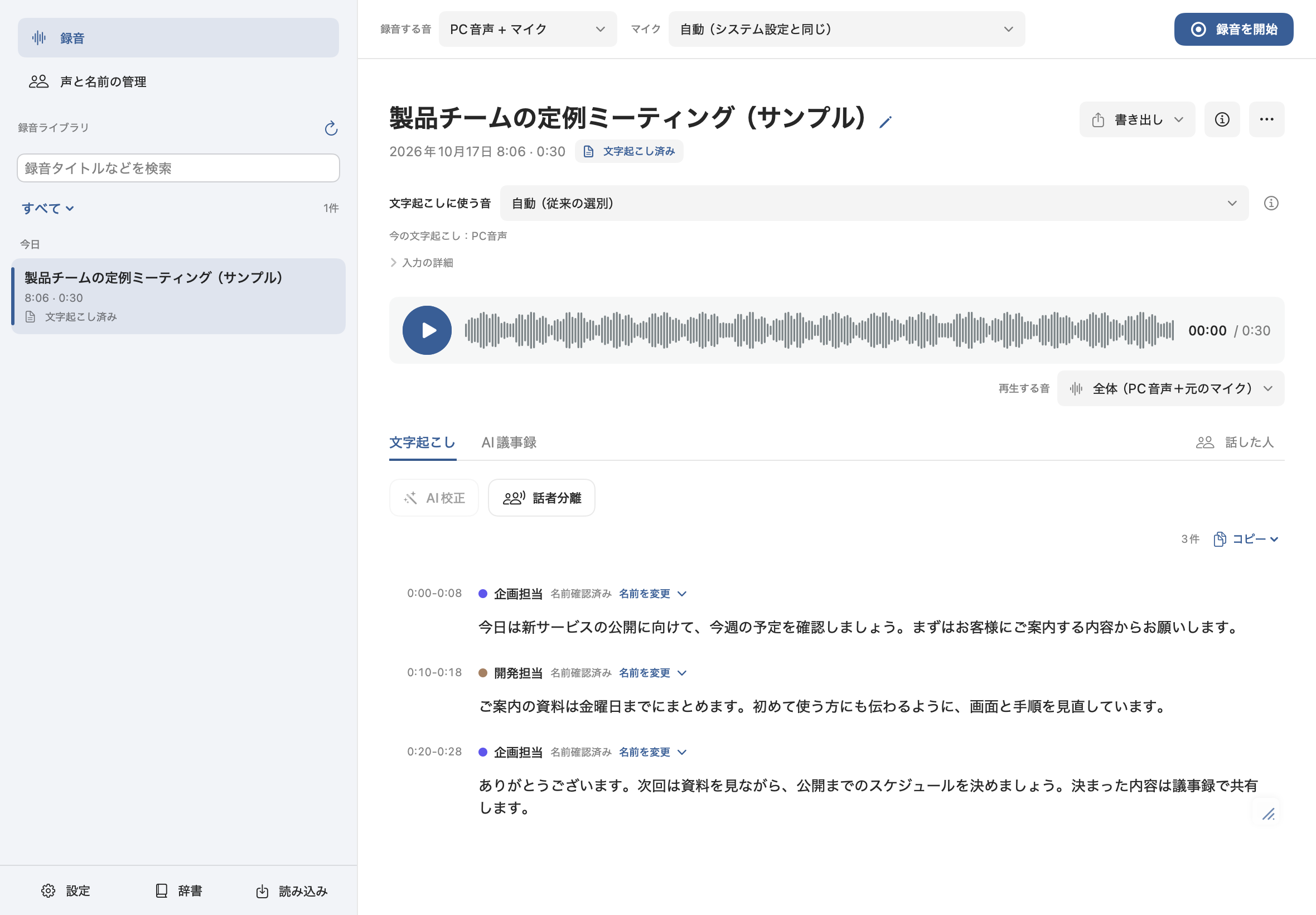Screen dimensions: 1316x915
Task: Click 読み込み import in sidebar footer
Action: (x=292, y=891)
